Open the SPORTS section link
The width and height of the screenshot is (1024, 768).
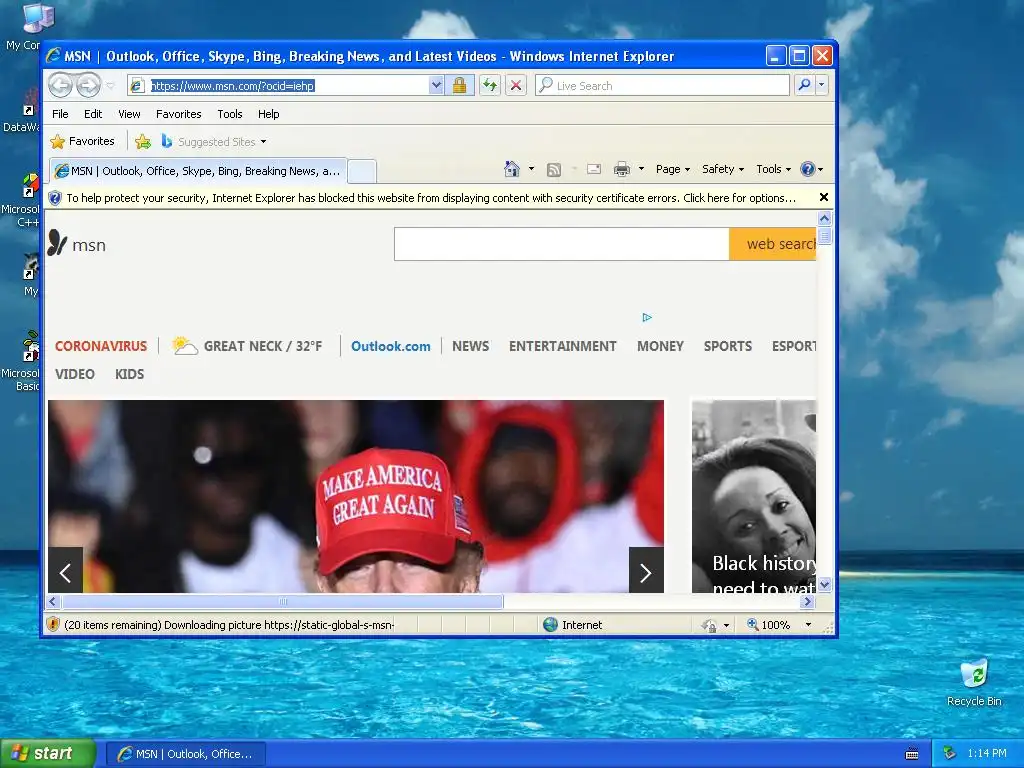(x=728, y=346)
